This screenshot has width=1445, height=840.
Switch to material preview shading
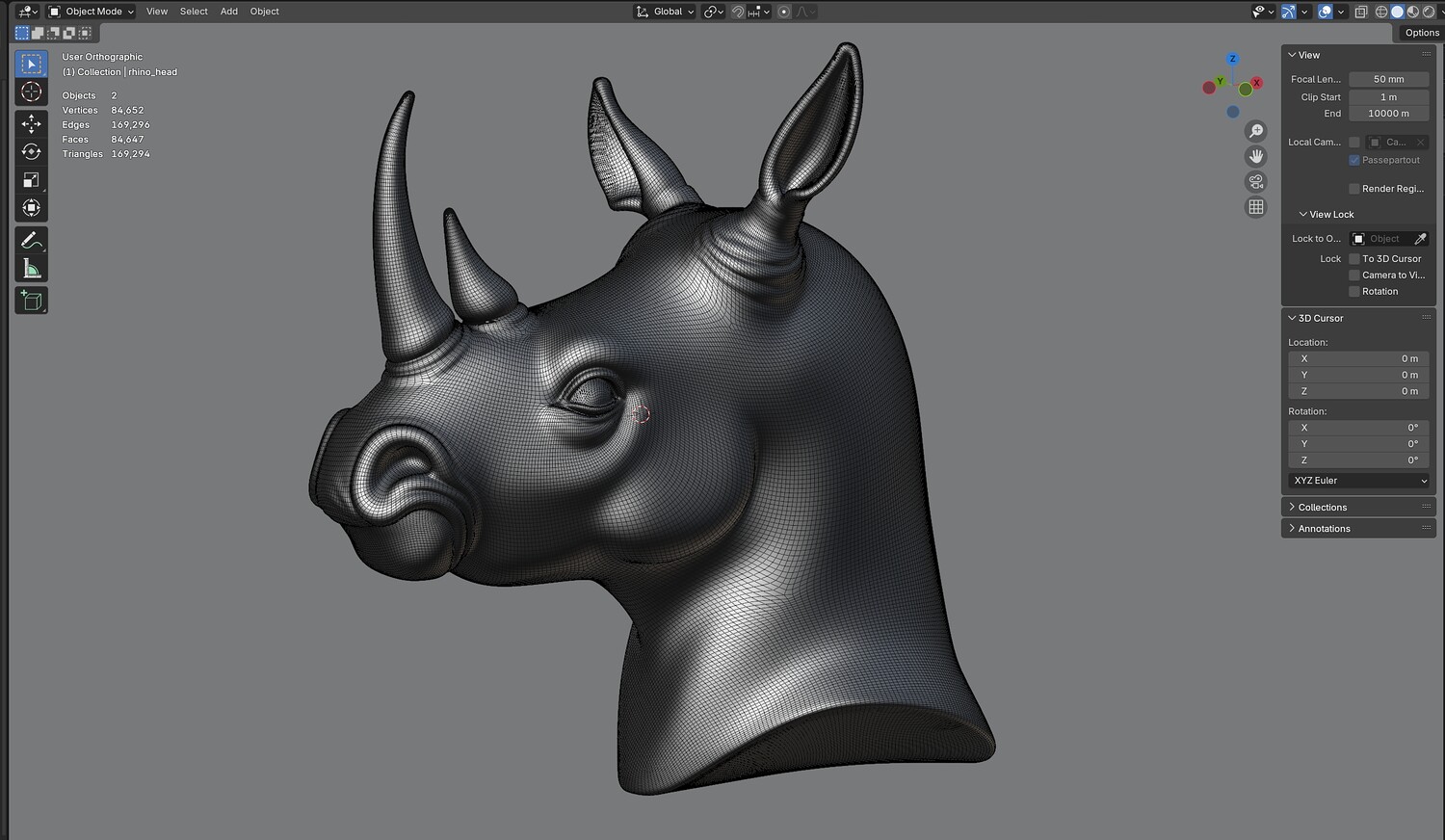pos(1412,12)
